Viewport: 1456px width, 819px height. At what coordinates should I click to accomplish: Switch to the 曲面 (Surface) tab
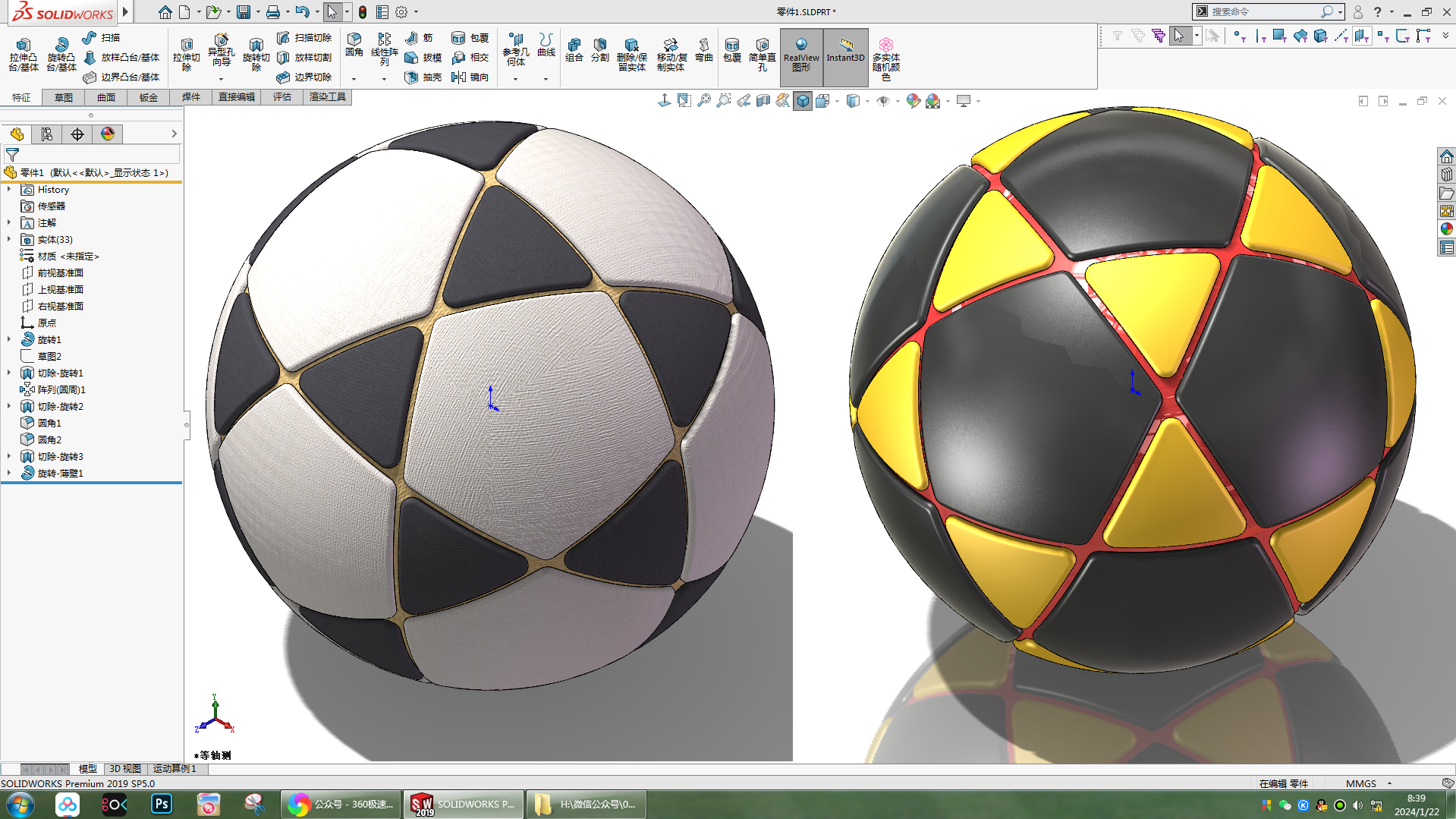click(x=106, y=97)
